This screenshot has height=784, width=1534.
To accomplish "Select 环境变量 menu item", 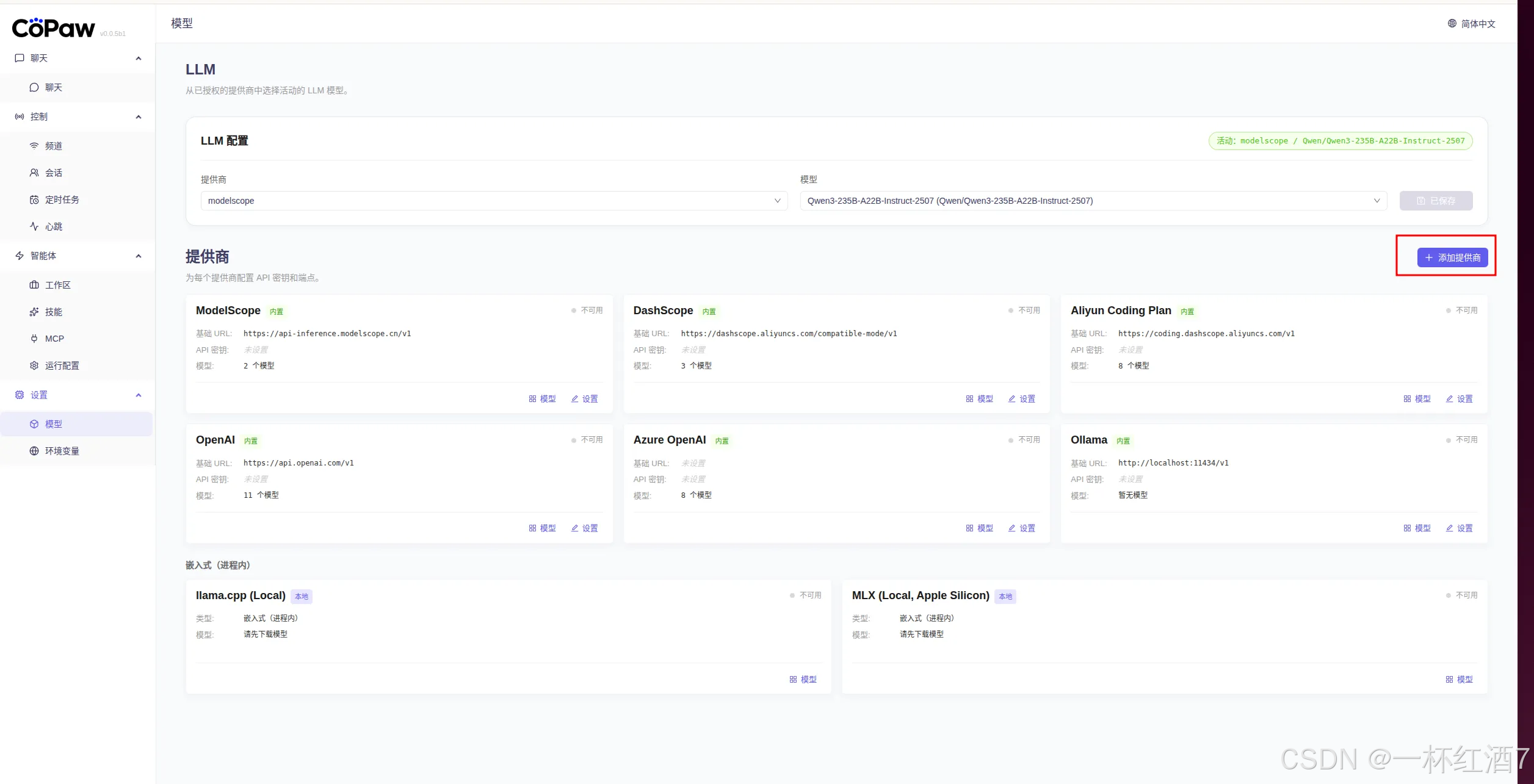I will point(62,451).
